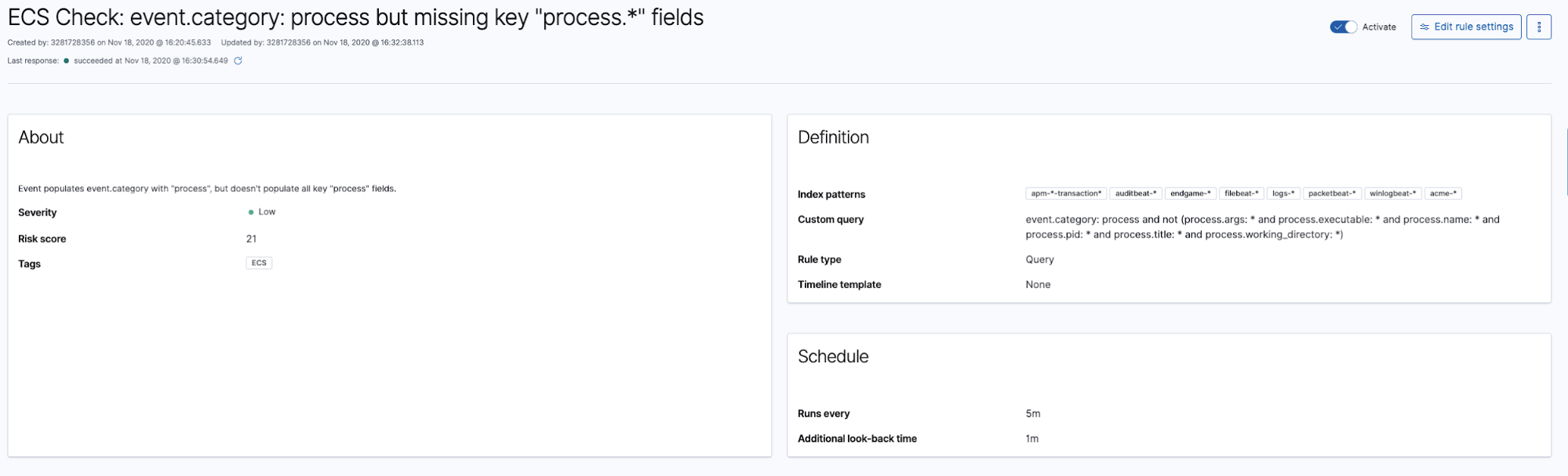This screenshot has height=476, width=1568.
Task: Click the rule title heading
Action: (x=355, y=17)
